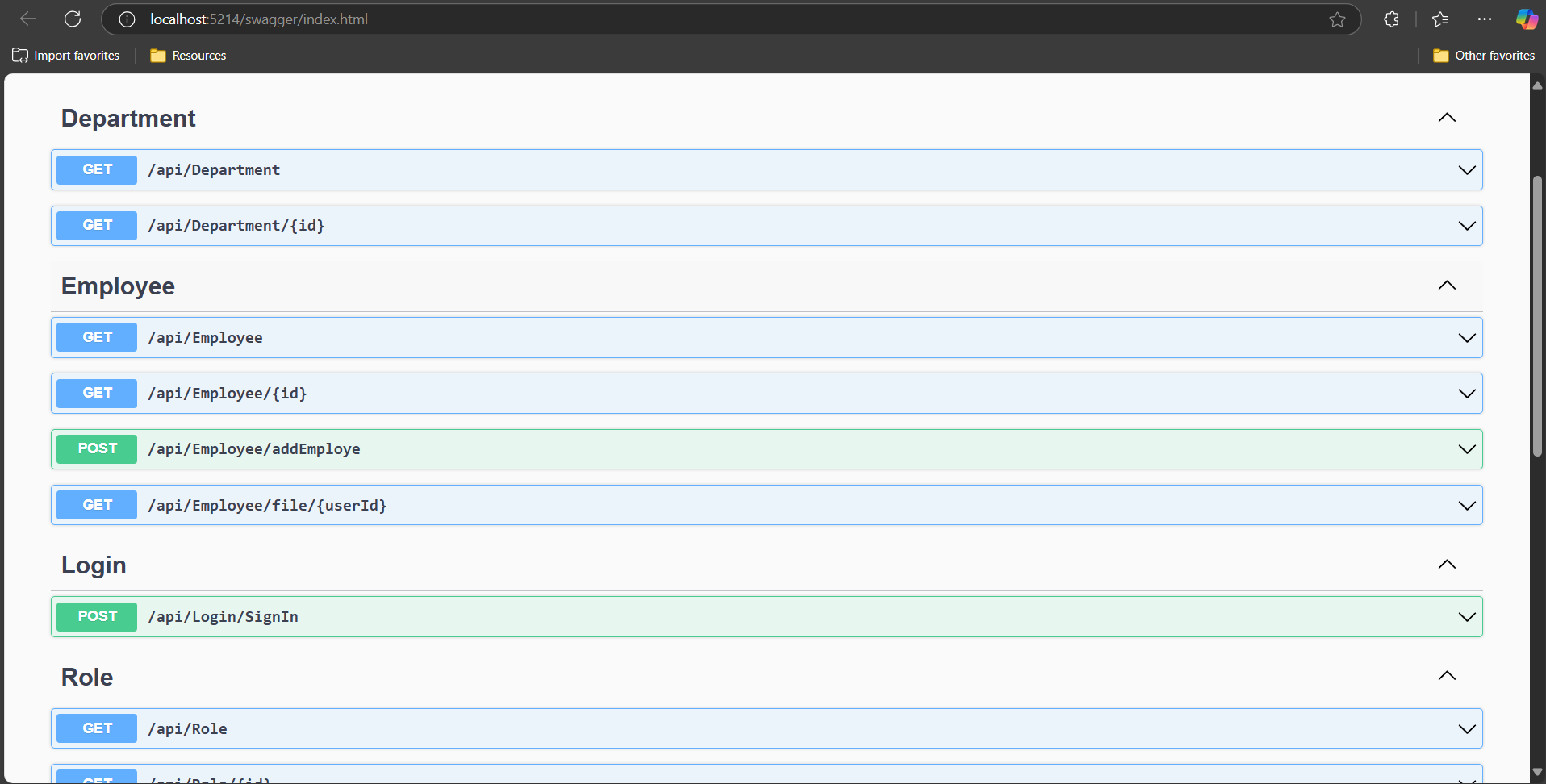View site information icon in address bar

[127, 19]
